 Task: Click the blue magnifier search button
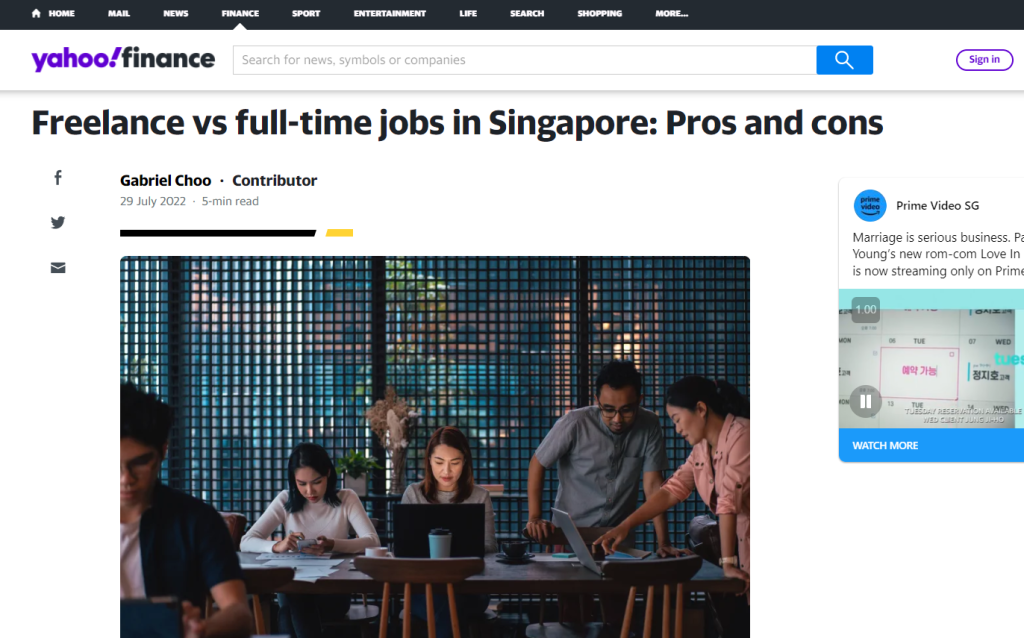(x=844, y=60)
